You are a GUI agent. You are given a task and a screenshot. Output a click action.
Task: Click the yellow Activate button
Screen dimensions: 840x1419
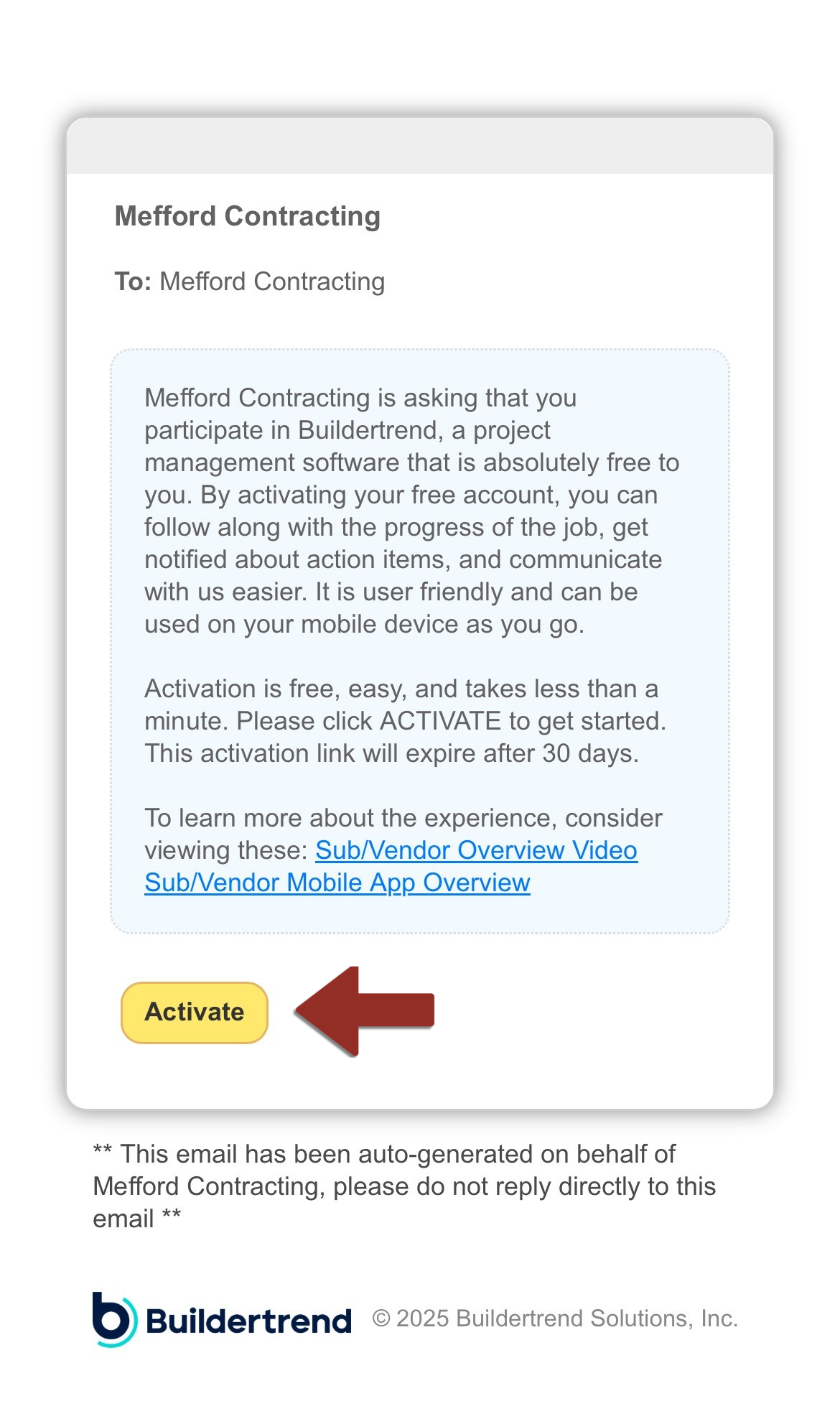[195, 1013]
